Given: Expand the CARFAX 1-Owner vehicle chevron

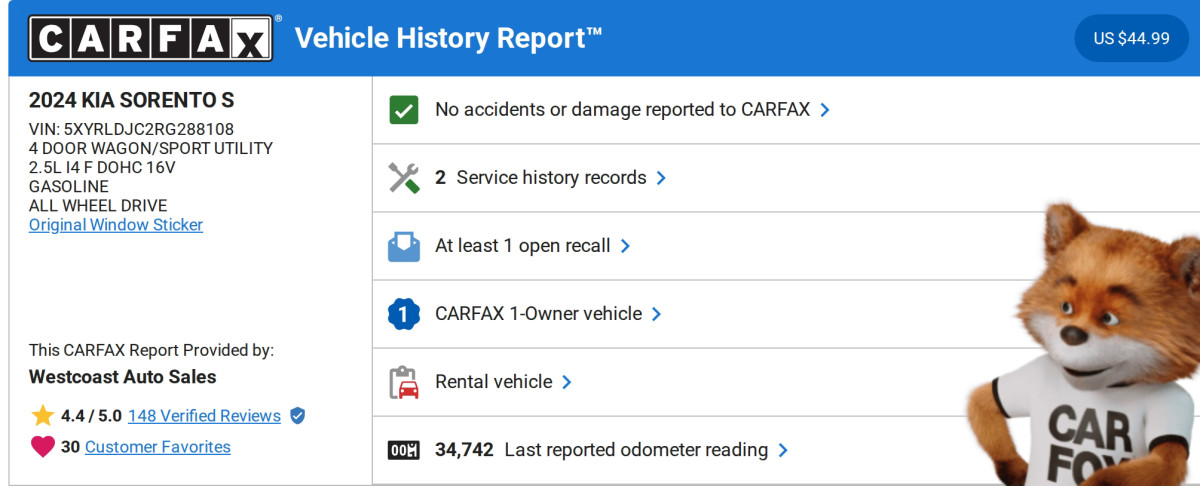Looking at the screenshot, I should coord(656,314).
